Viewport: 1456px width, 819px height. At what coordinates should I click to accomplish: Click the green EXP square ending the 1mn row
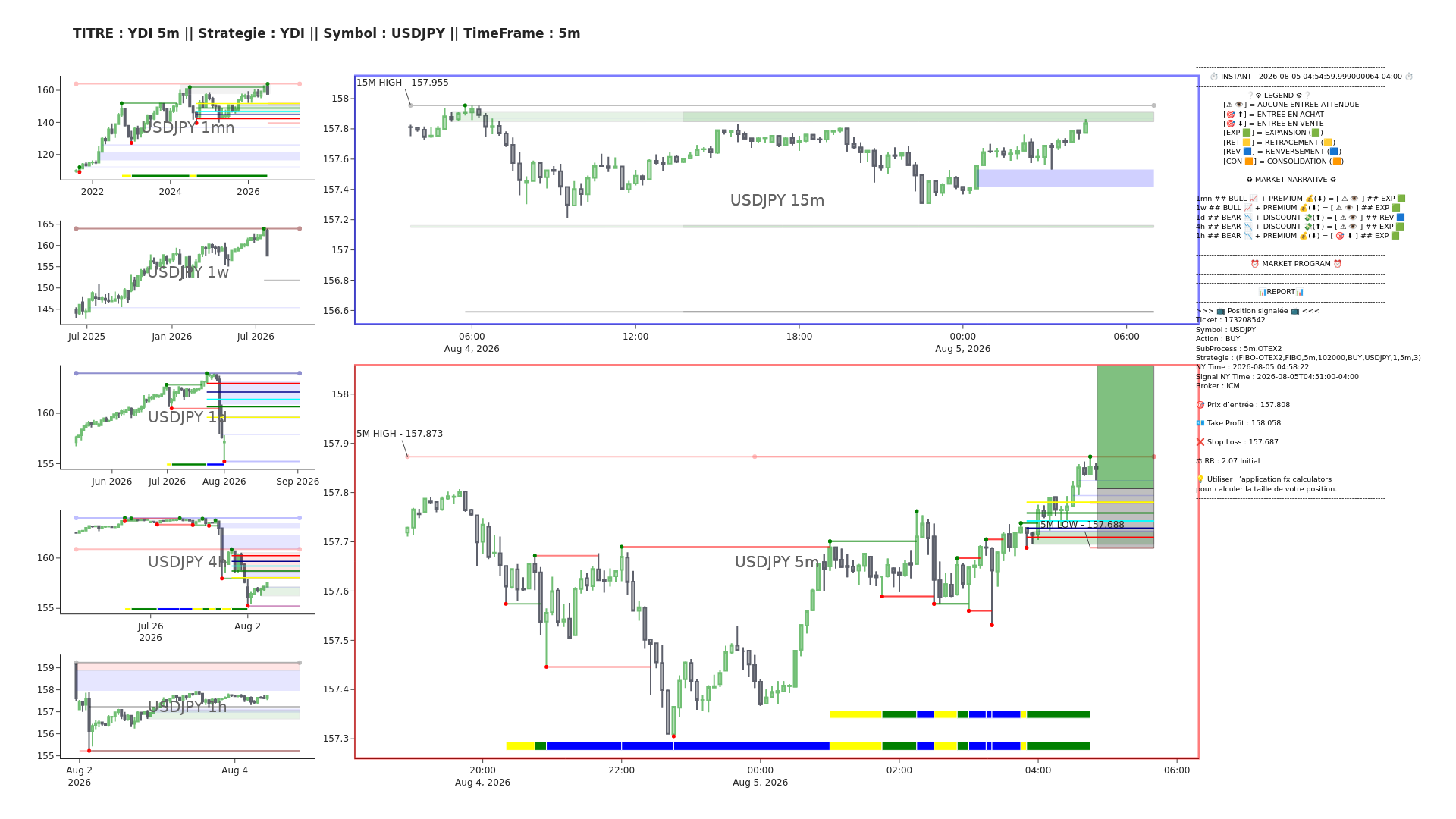point(1401,199)
